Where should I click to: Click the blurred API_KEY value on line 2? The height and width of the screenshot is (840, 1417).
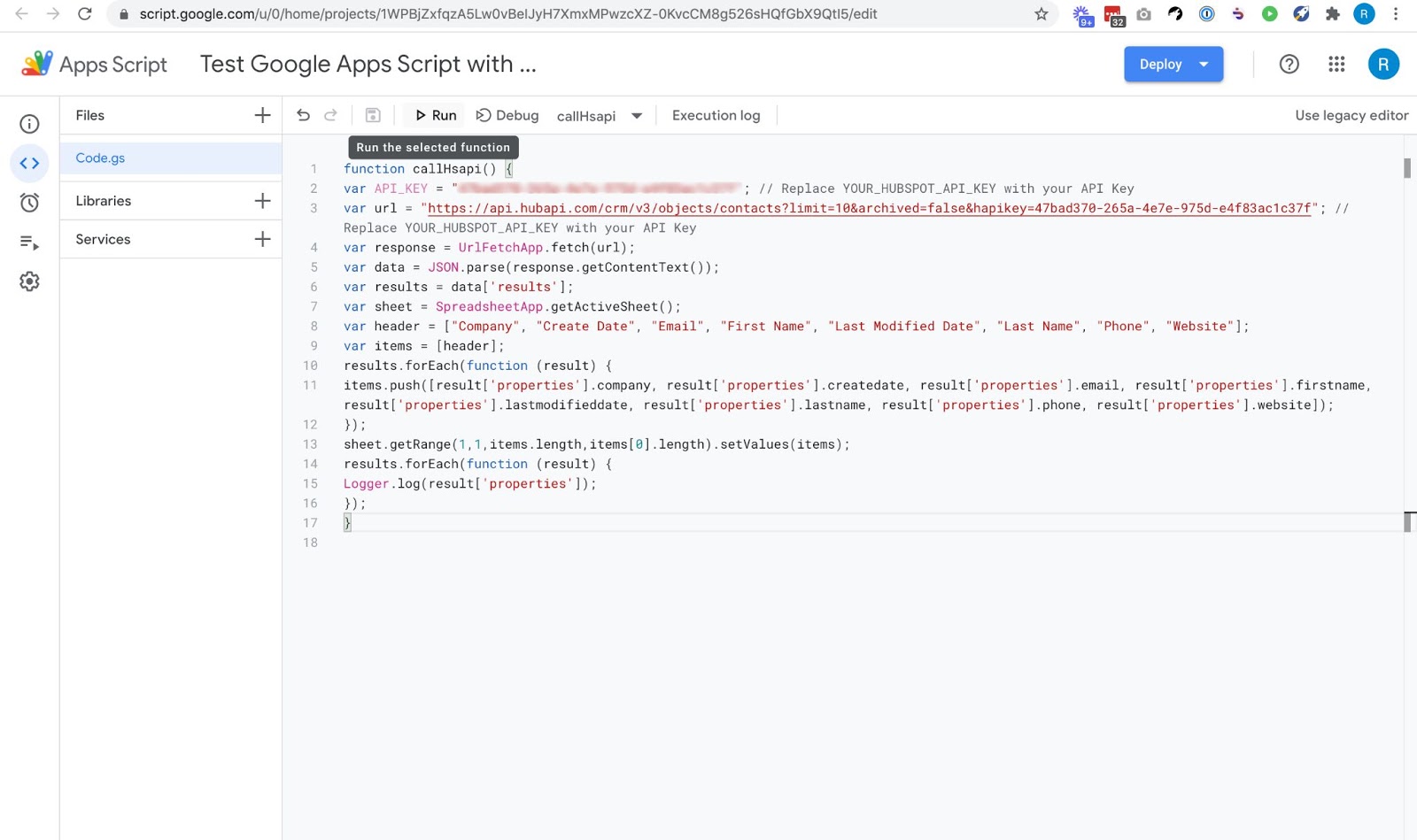[598, 189]
